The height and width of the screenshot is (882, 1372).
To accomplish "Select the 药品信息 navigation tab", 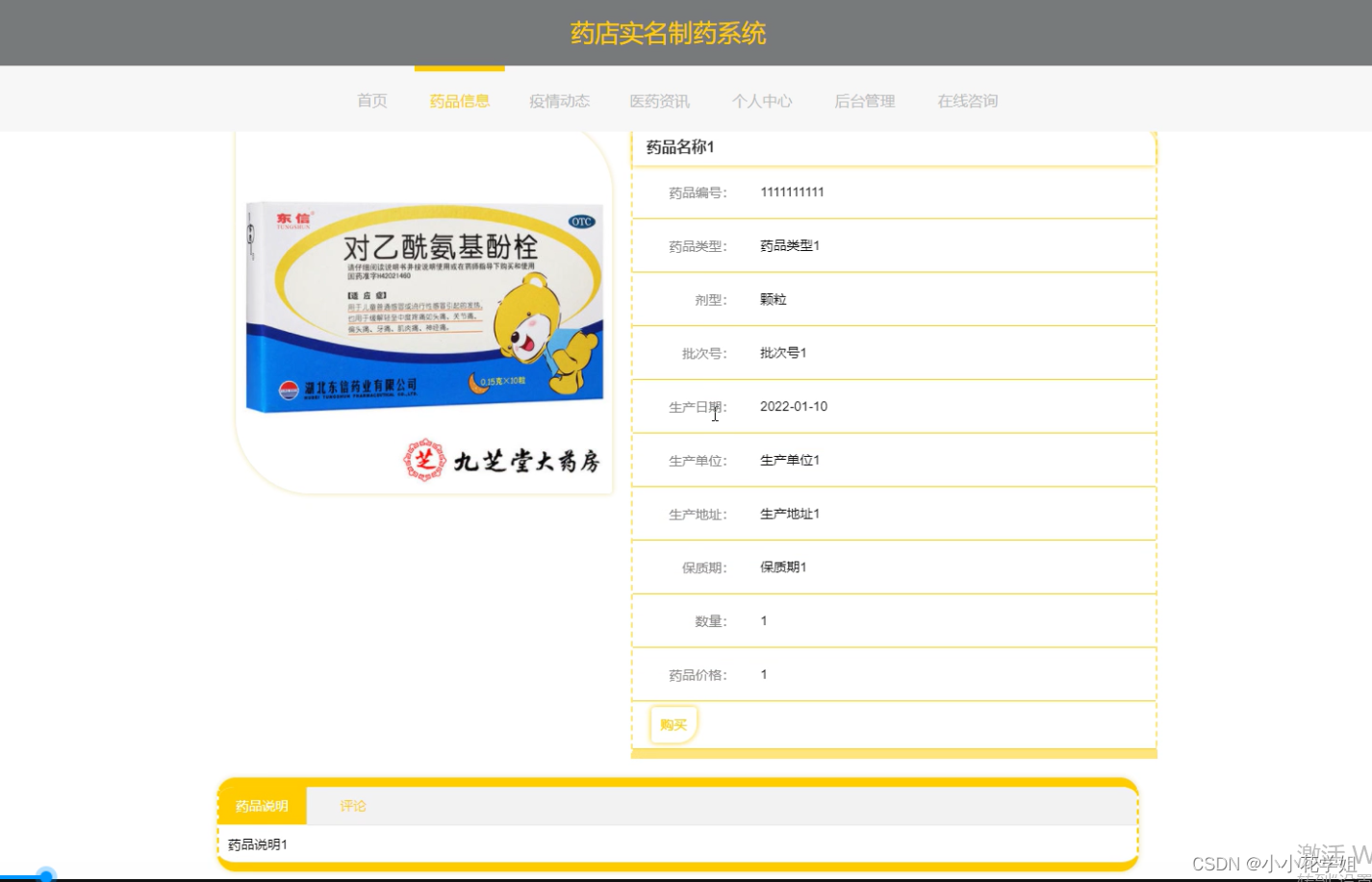I will pyautogui.click(x=460, y=101).
